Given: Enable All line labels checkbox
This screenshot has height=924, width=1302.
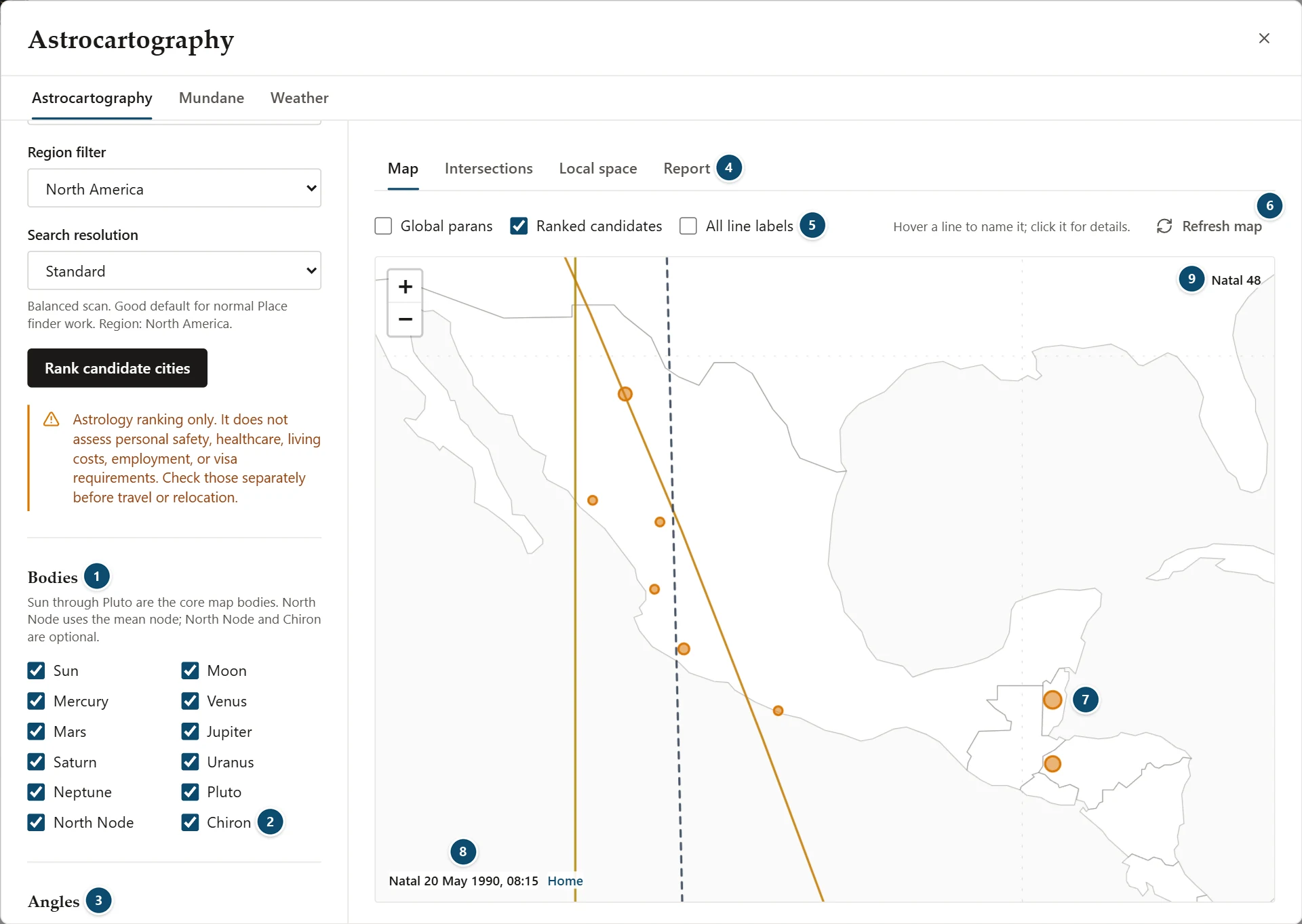Looking at the screenshot, I should [x=688, y=226].
